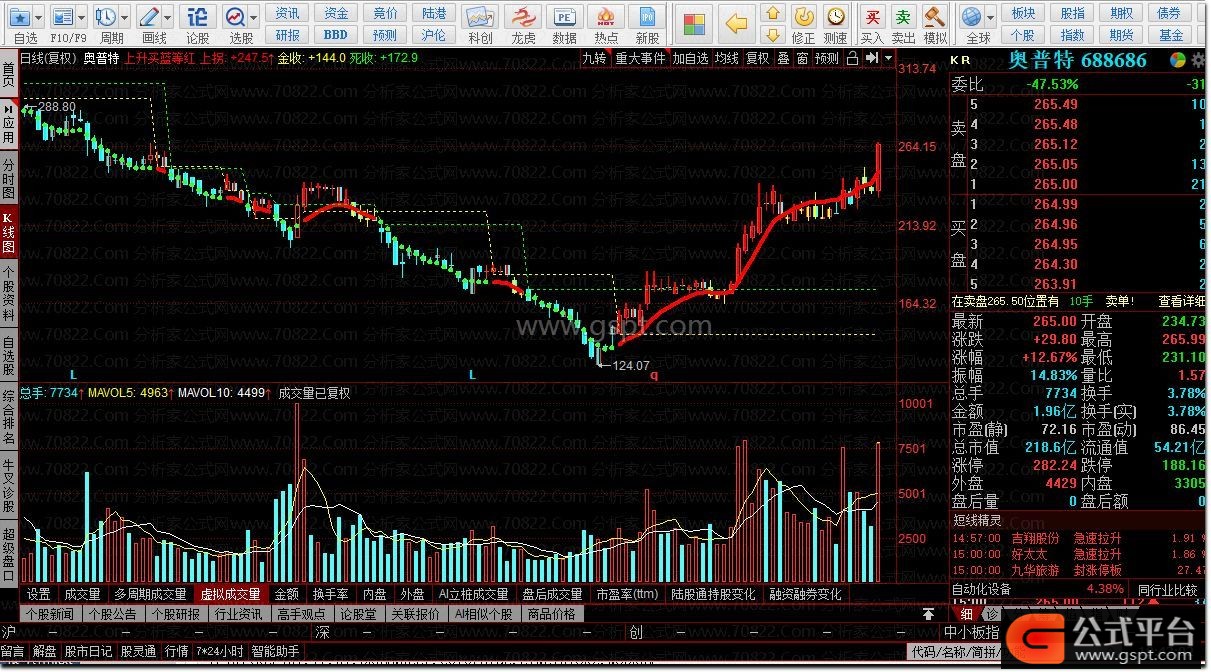The height and width of the screenshot is (672, 1211).
Task: Click the 买入 buy icon
Action: pyautogui.click(x=873, y=17)
